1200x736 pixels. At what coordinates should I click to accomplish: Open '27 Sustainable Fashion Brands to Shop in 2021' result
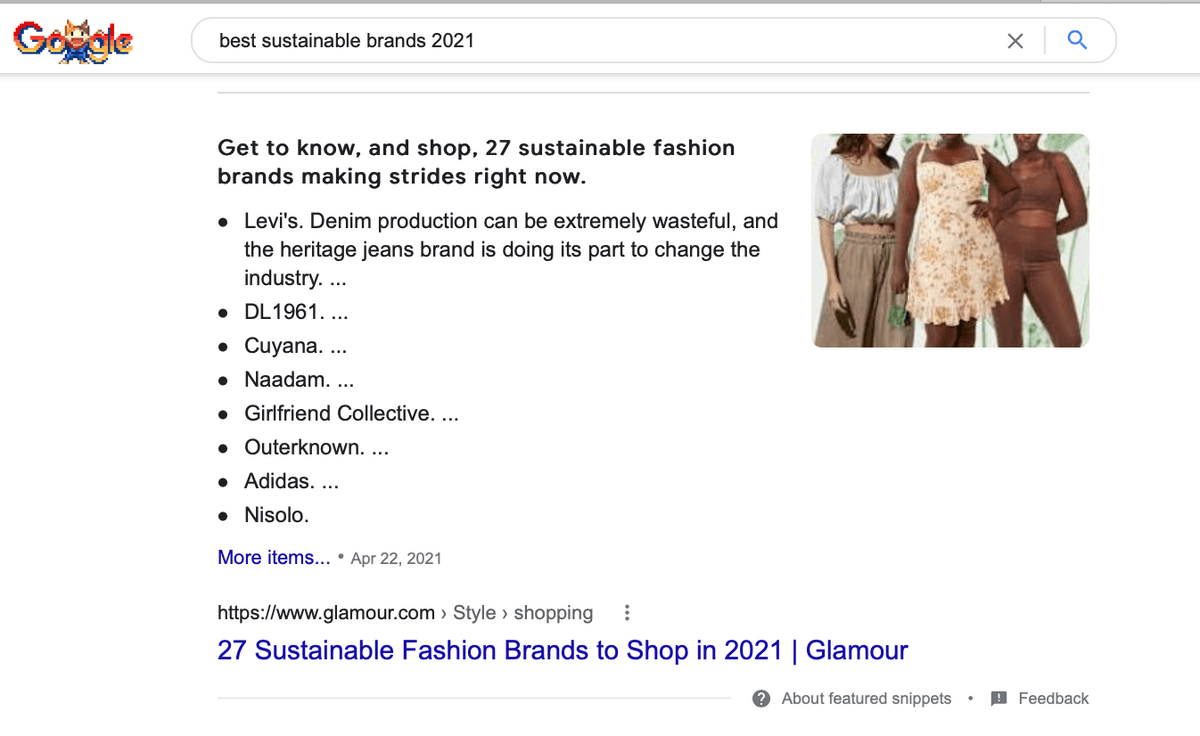(x=562, y=650)
